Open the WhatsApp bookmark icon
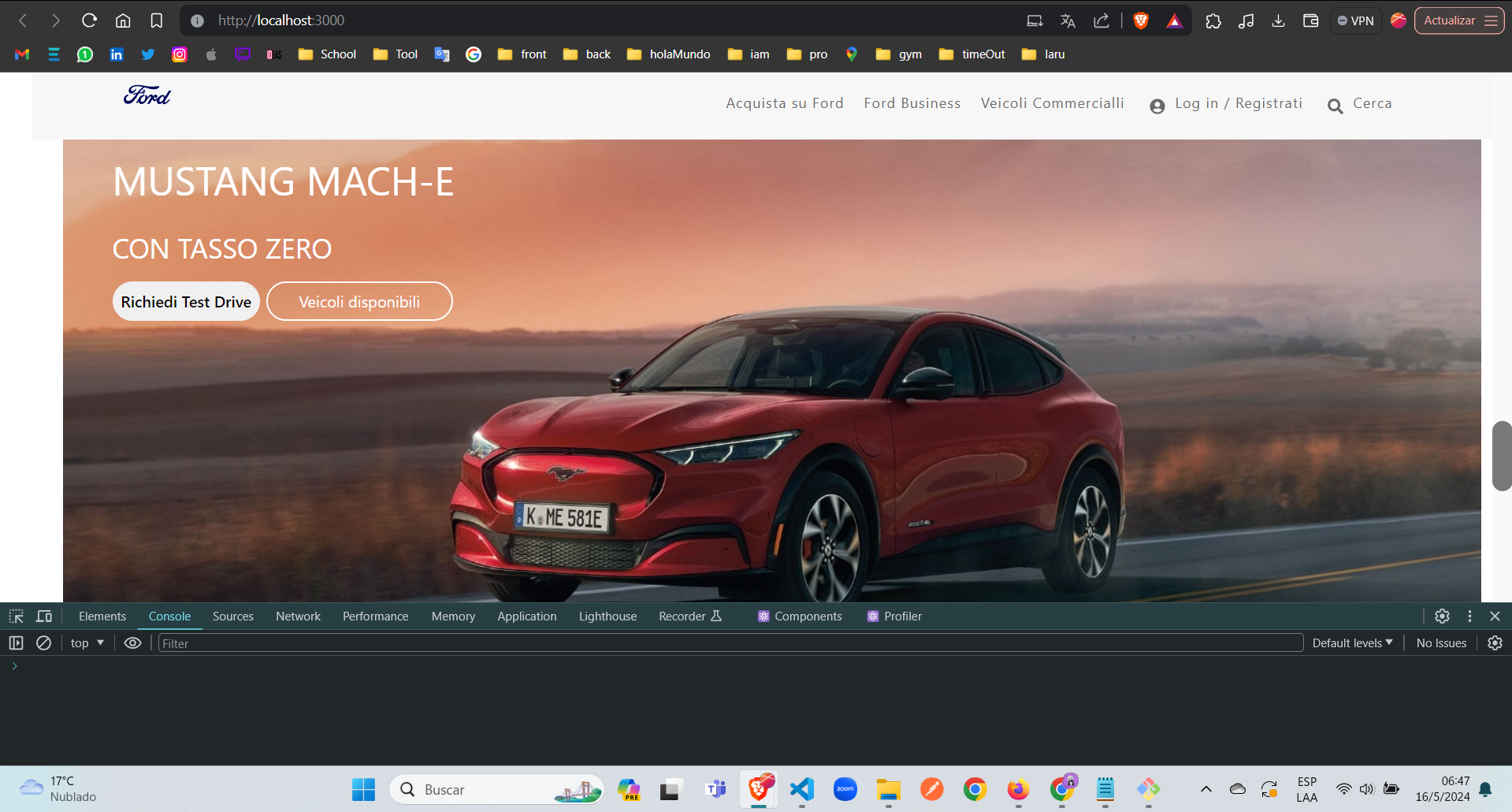This screenshot has height=812, width=1512. coord(85,54)
